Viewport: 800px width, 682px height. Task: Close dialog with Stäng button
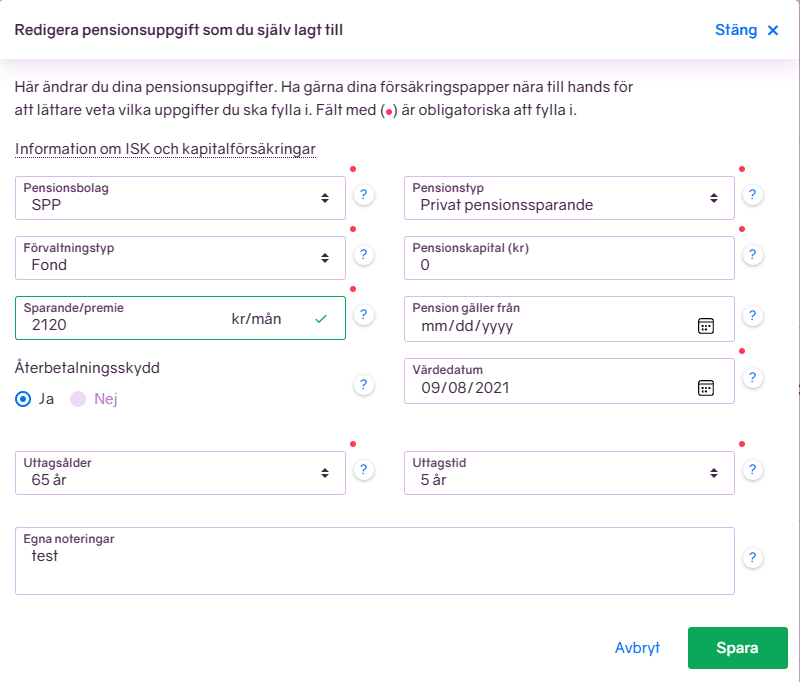[x=746, y=30]
